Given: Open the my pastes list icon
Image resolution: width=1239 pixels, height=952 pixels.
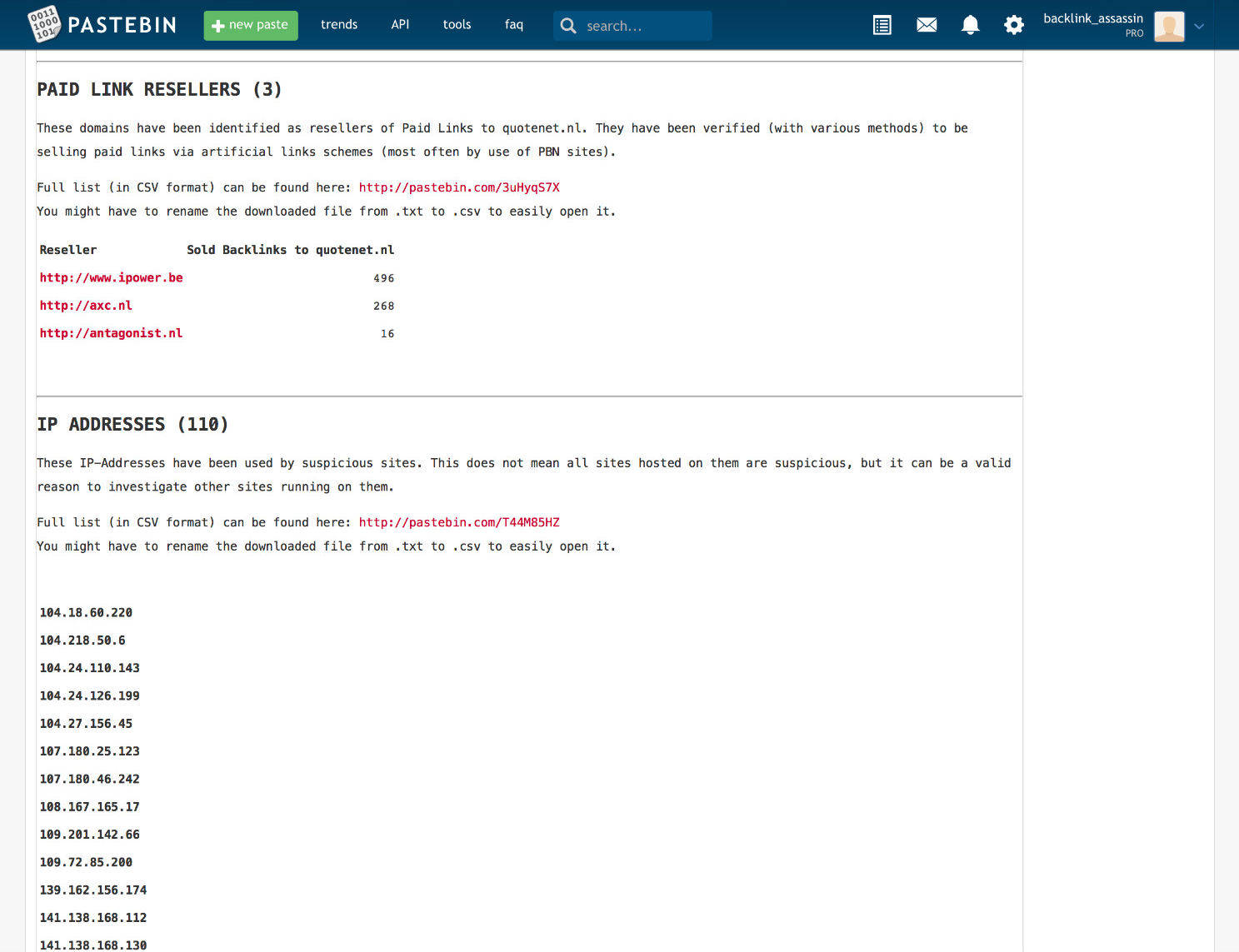Looking at the screenshot, I should 882,25.
